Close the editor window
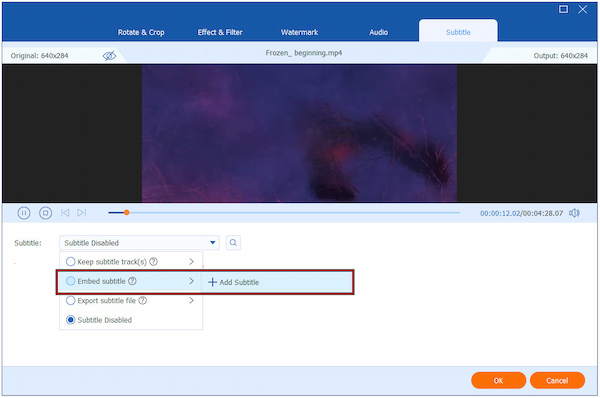This screenshot has width=600, height=398. 582,9
